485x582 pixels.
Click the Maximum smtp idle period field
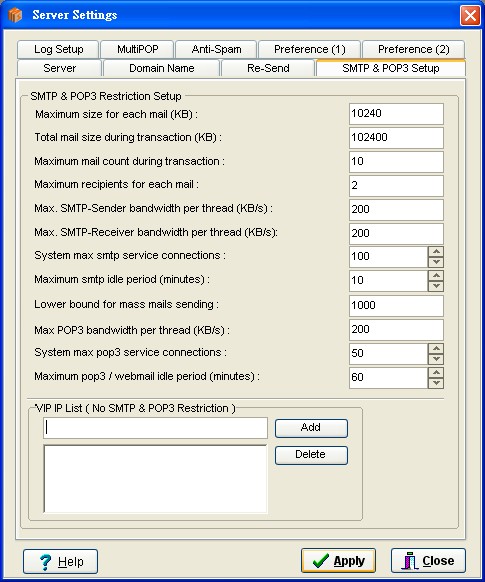pos(389,281)
